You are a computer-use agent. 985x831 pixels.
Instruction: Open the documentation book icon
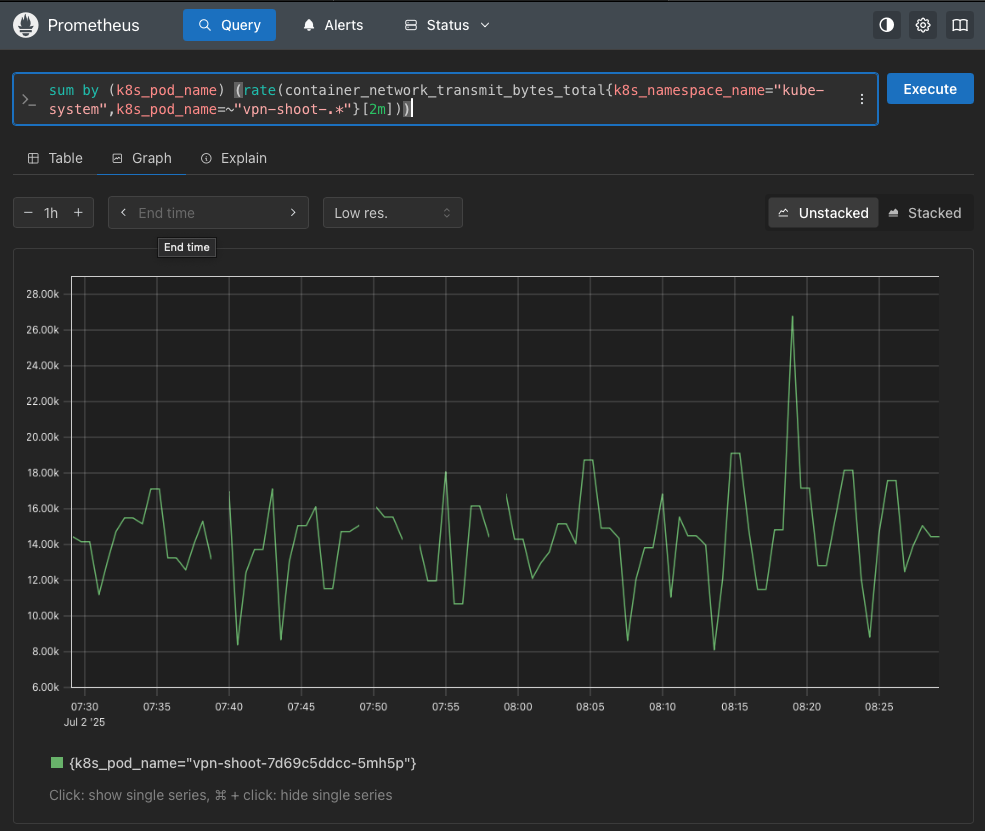pos(960,25)
